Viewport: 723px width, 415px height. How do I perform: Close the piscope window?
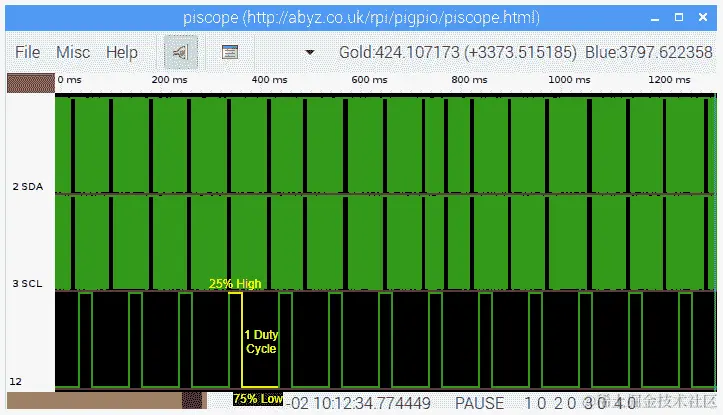pyautogui.click(x=703, y=18)
